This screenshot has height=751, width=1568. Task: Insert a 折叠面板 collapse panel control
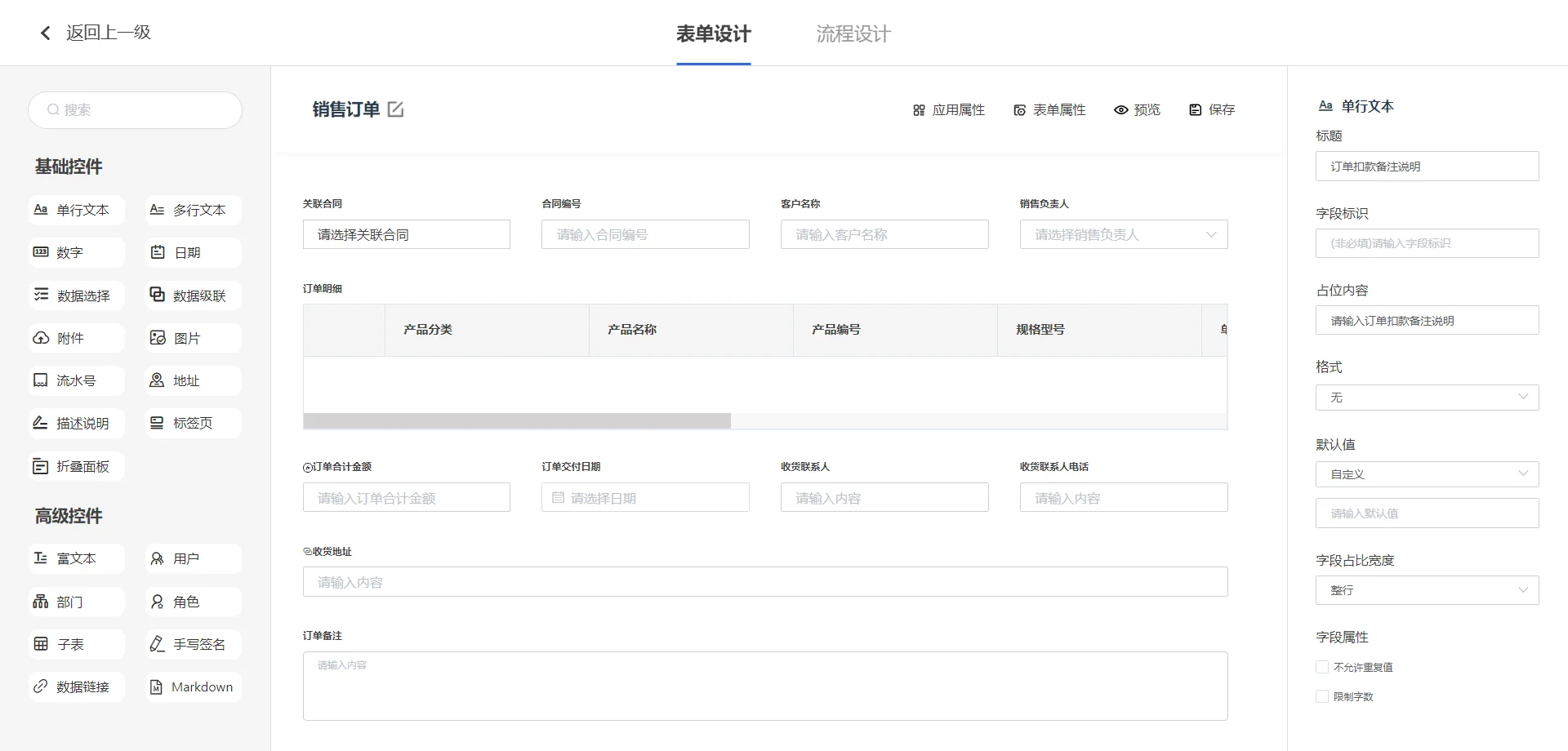pyautogui.click(x=77, y=466)
